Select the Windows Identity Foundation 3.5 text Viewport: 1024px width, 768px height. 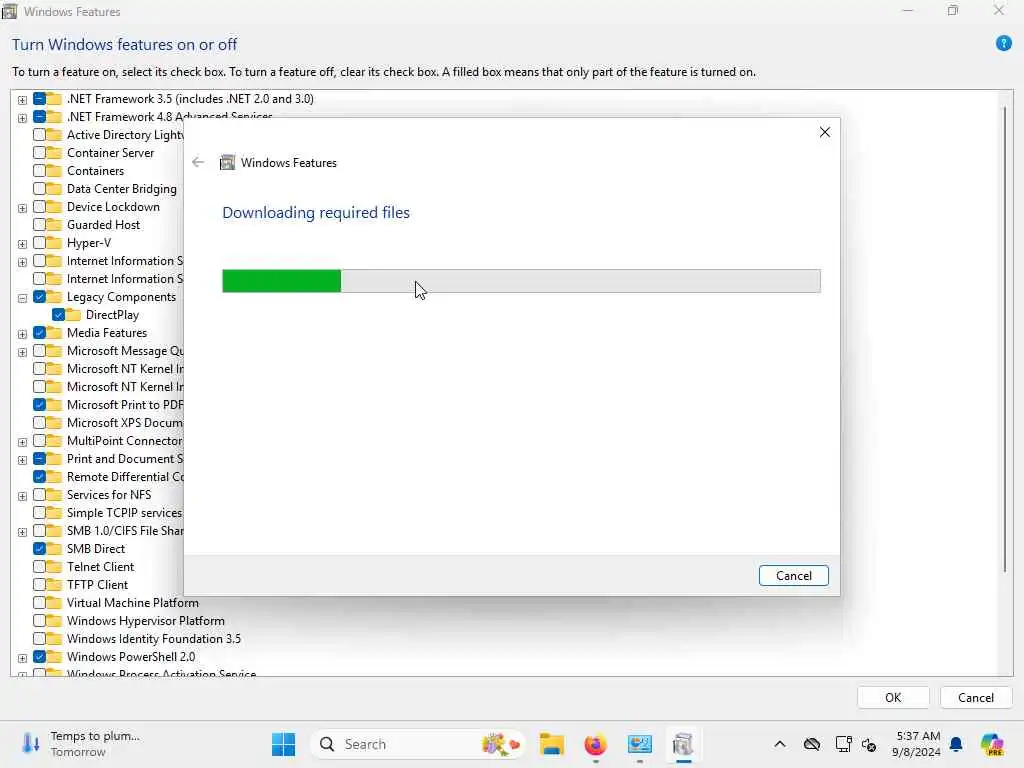[154, 639]
